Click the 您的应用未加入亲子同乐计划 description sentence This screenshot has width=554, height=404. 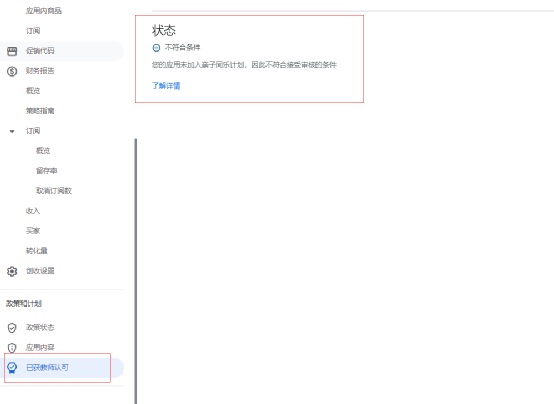[244, 65]
